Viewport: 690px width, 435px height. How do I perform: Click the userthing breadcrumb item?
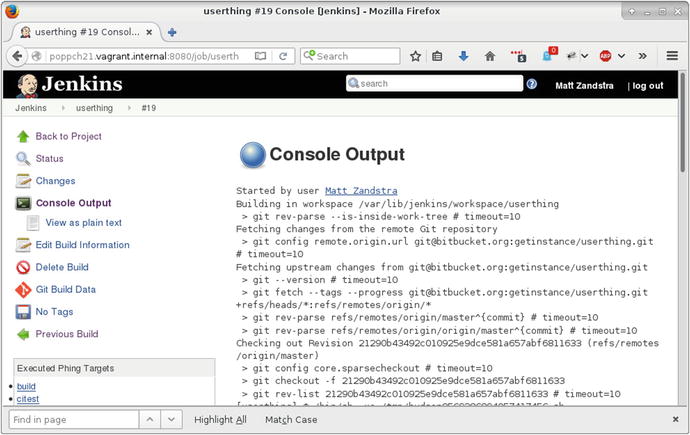point(94,108)
